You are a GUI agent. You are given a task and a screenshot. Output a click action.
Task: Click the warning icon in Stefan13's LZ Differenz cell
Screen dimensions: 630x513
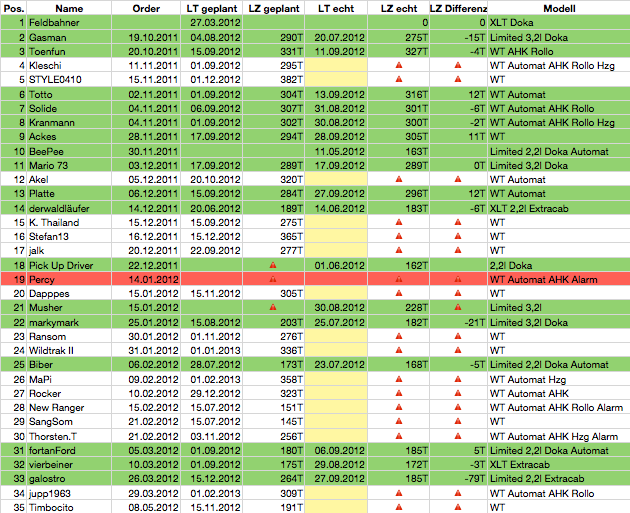pos(458,236)
